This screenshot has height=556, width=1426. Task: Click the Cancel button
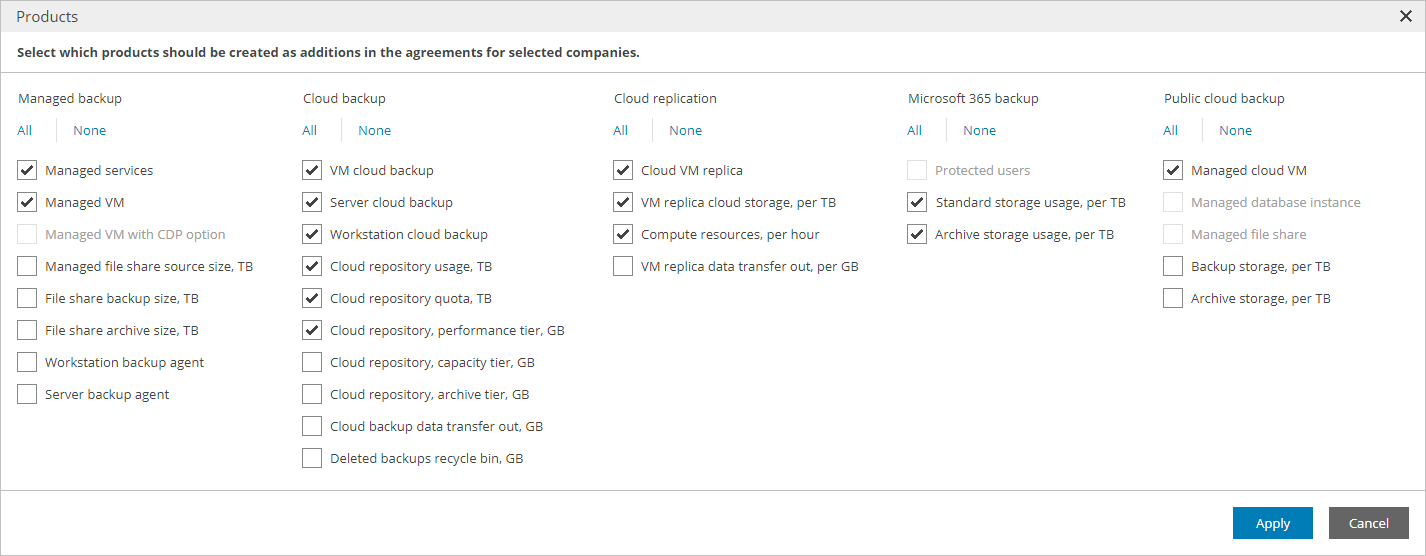[x=1368, y=523]
